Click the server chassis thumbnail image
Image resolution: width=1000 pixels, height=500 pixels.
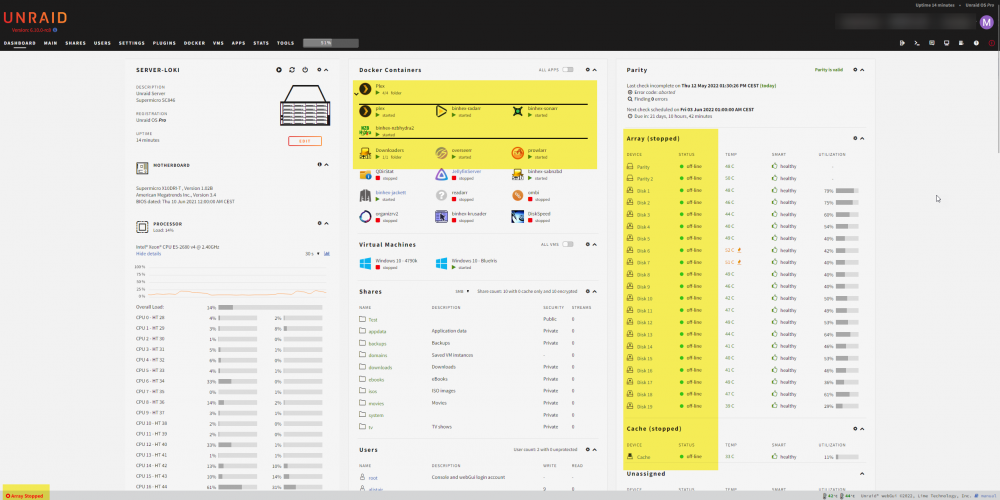click(304, 105)
